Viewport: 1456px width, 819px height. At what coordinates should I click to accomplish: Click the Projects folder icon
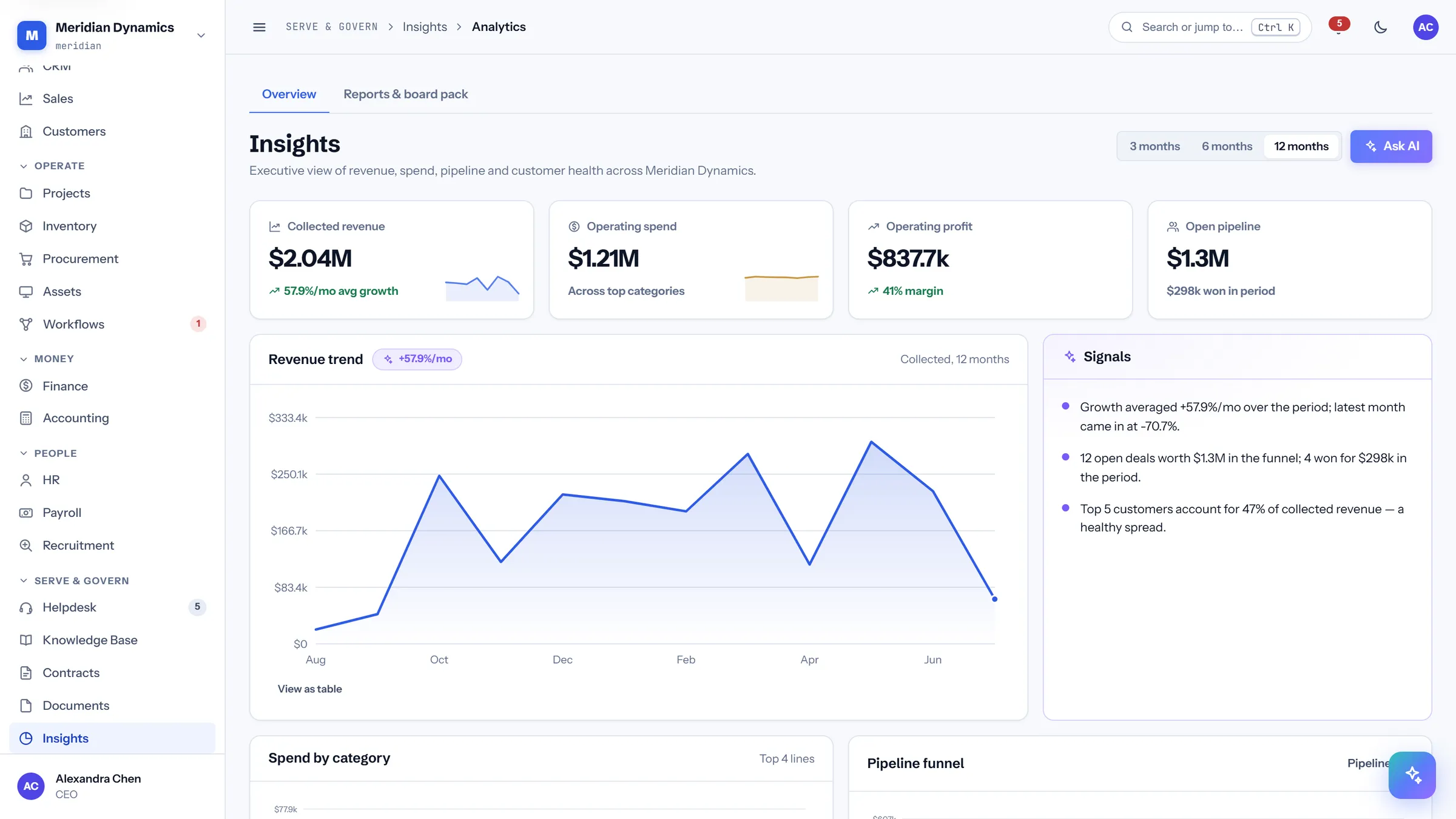pyautogui.click(x=25, y=194)
